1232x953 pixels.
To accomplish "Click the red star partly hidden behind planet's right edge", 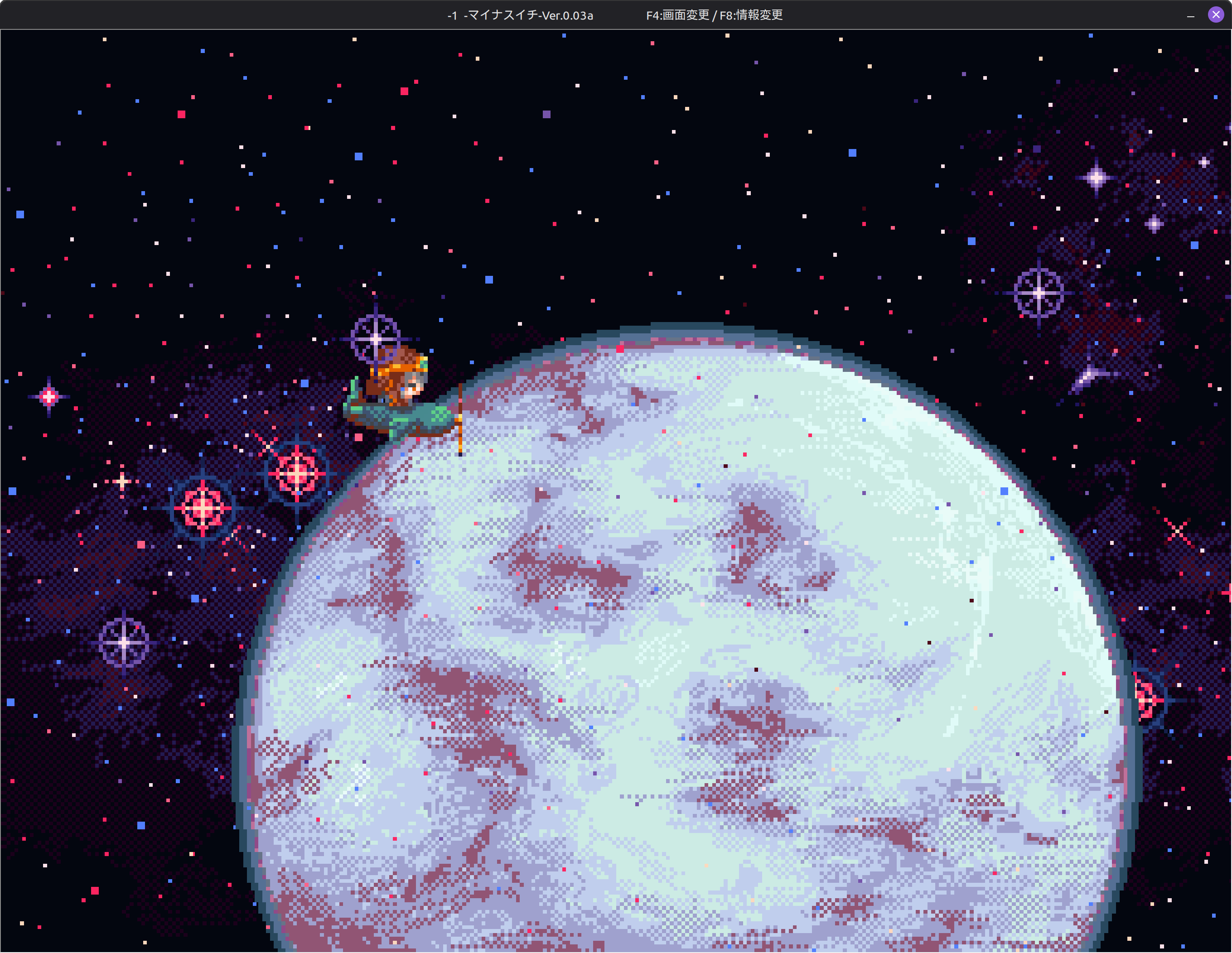I will [x=1147, y=700].
